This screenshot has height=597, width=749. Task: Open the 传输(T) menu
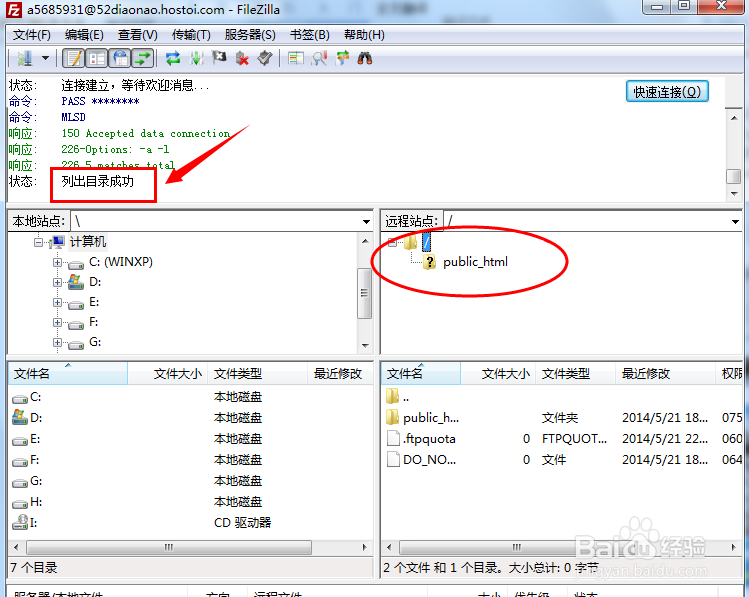pos(191,35)
